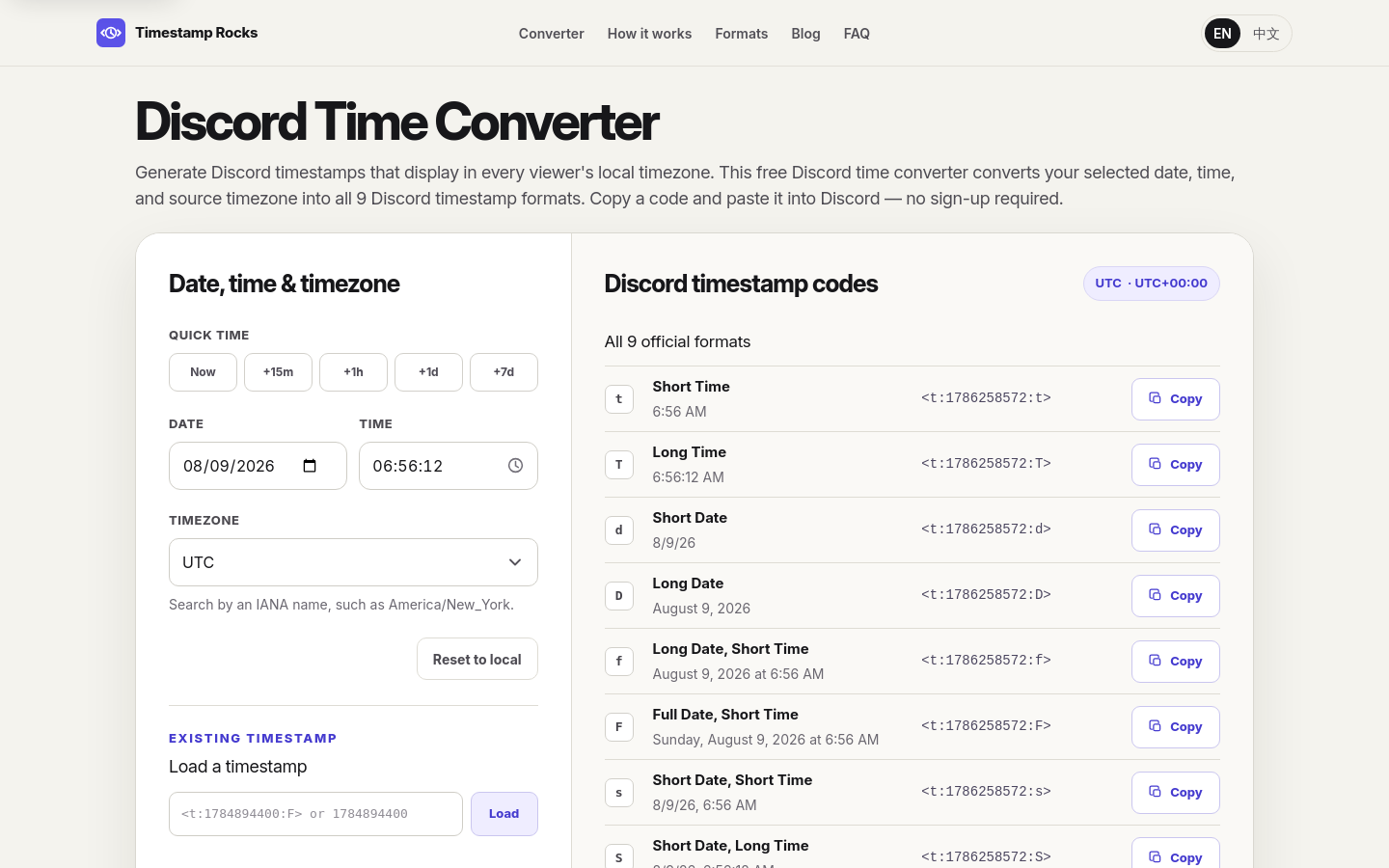This screenshot has height=868, width=1389.
Task: Open the Blog nav item
Action: coord(805,34)
